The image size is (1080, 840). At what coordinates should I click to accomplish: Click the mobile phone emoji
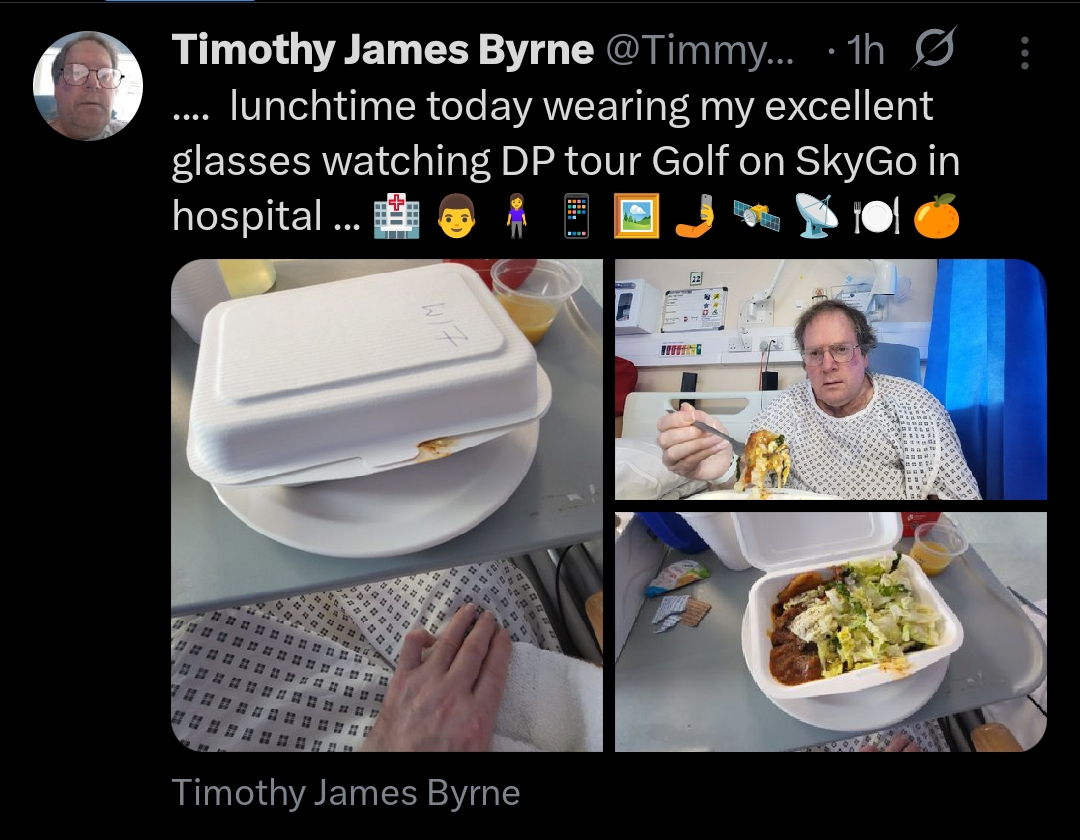pos(577,216)
